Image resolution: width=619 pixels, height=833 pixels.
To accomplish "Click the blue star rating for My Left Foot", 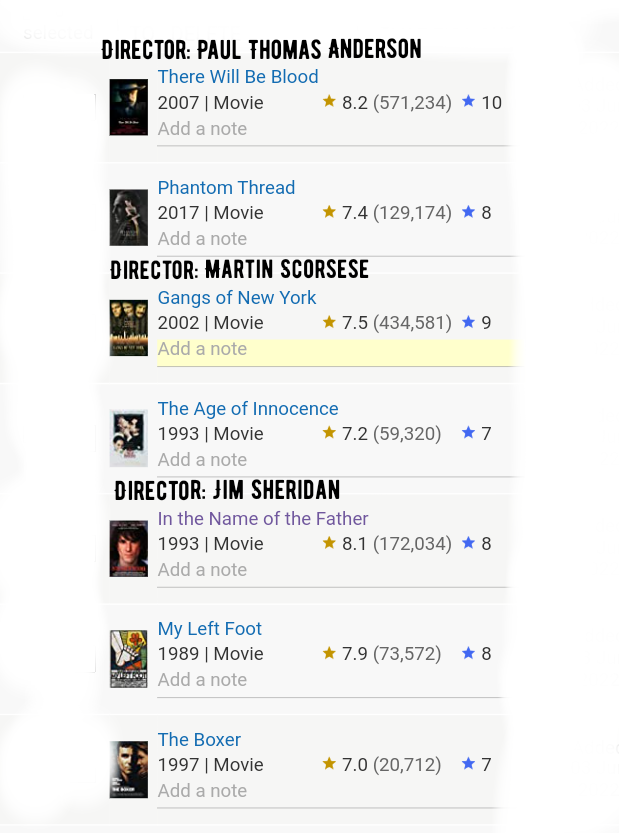I will click(x=468, y=652).
